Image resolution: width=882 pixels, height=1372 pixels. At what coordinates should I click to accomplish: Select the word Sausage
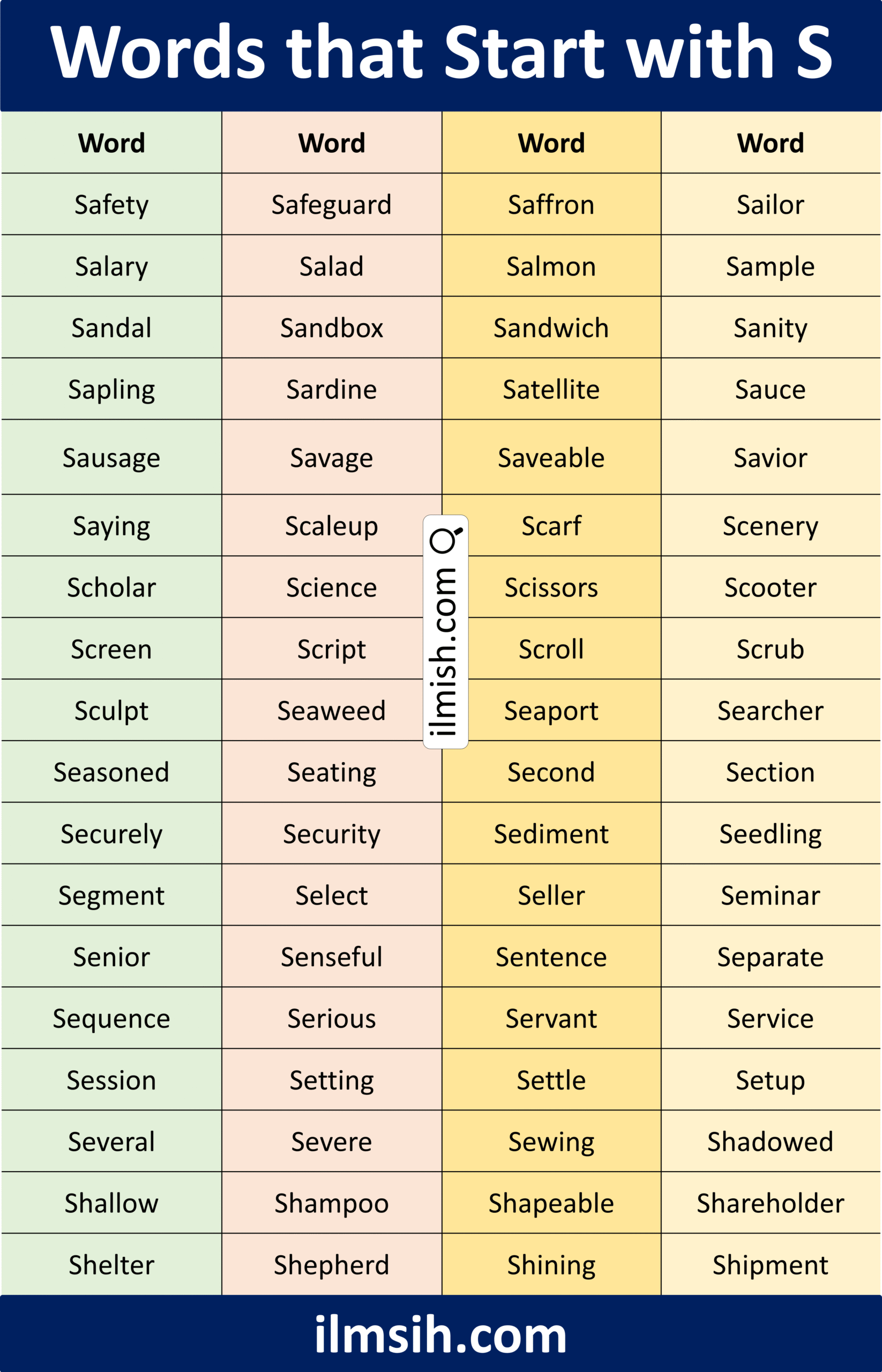pyautogui.click(x=111, y=458)
